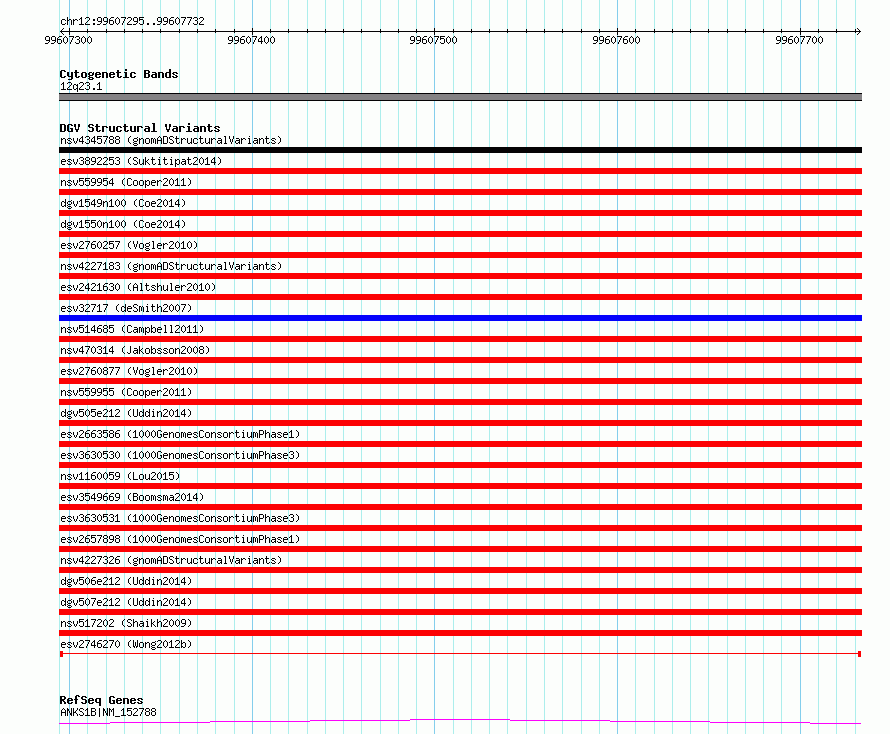The image size is (890, 734).
Task: Click ruler position 99607300
Action: [x=68, y=40]
